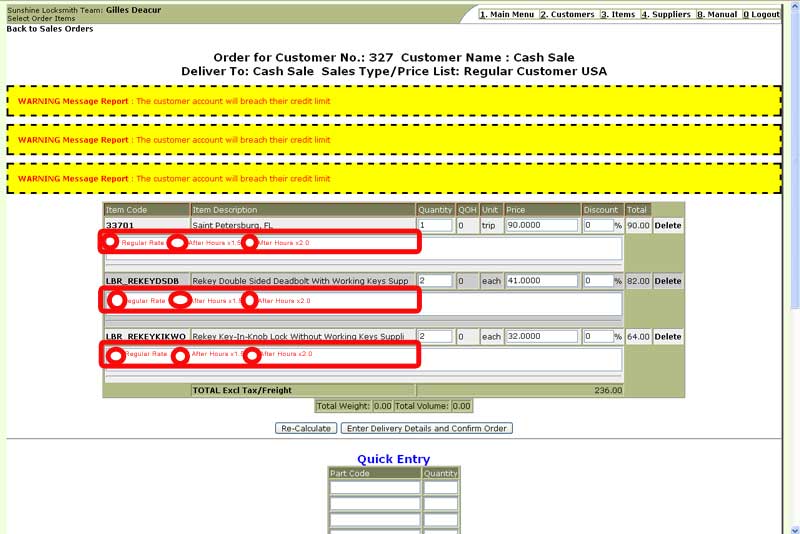
Task: Select Regular Rate for item 33701
Action: 110,242
